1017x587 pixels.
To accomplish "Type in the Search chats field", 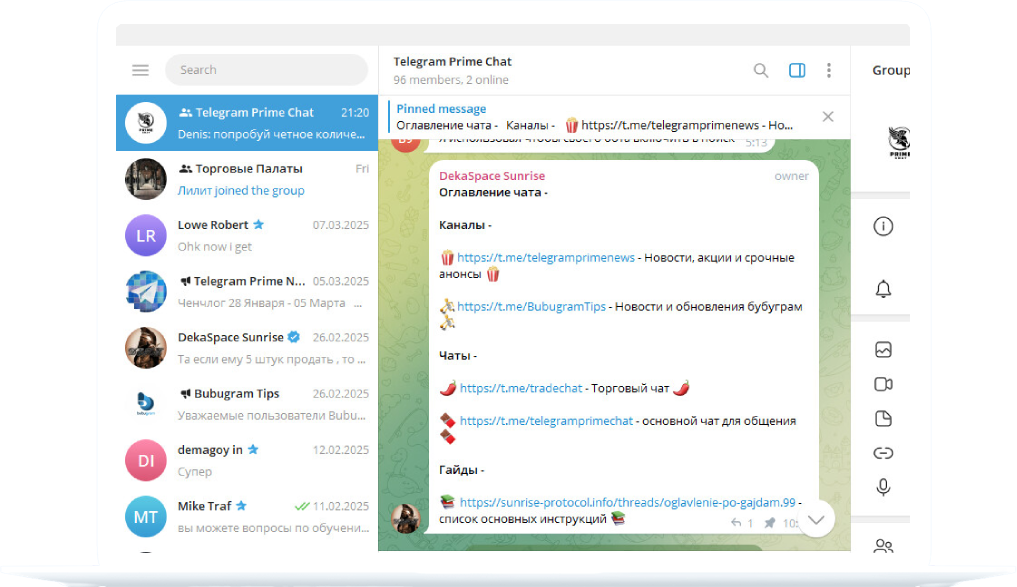I will click(266, 70).
